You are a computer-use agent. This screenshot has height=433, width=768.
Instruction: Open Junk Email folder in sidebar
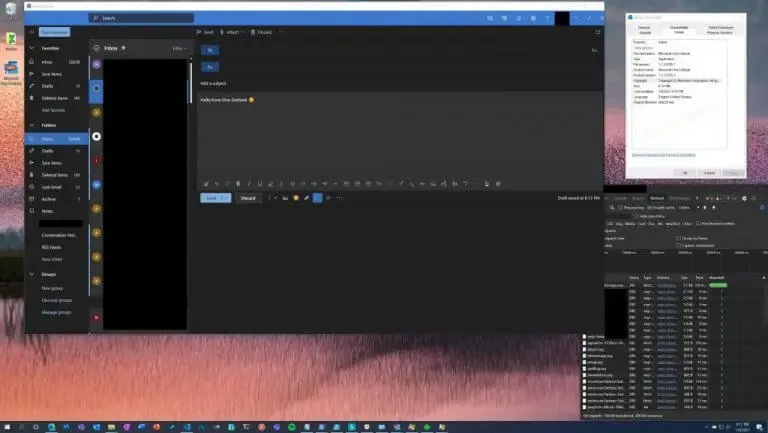[x=51, y=187]
